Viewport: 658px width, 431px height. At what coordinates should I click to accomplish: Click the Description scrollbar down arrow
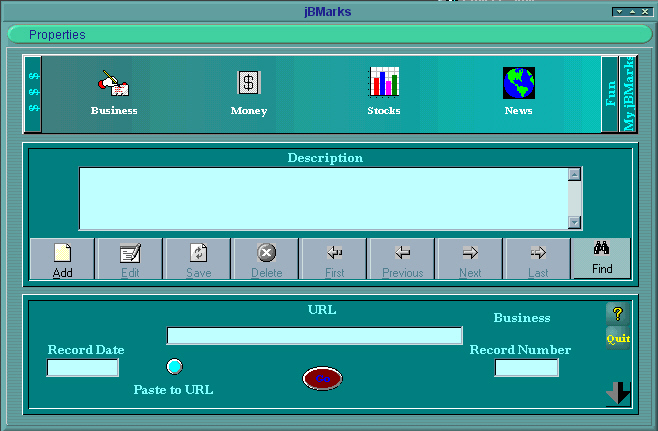tap(574, 222)
